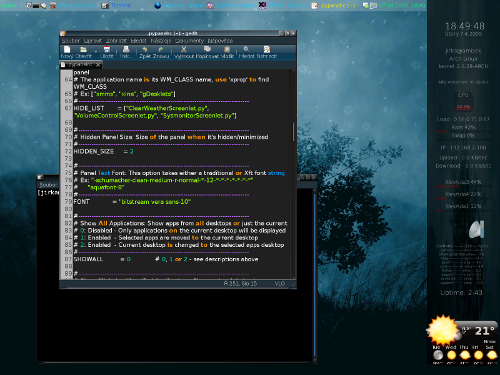The height and width of the screenshot is (375, 500).
Task: Click the terminal window prompt text
Action: (x=48, y=193)
